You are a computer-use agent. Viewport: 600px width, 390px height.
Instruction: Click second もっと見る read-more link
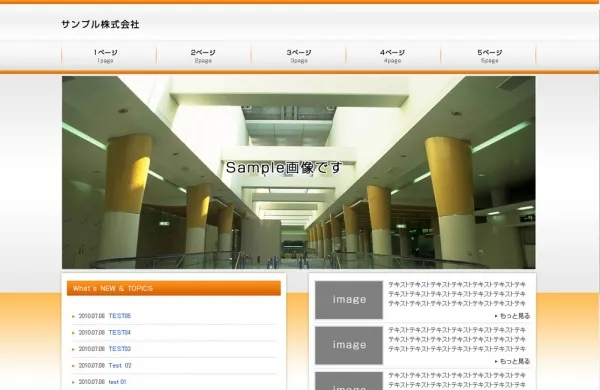tap(512, 361)
